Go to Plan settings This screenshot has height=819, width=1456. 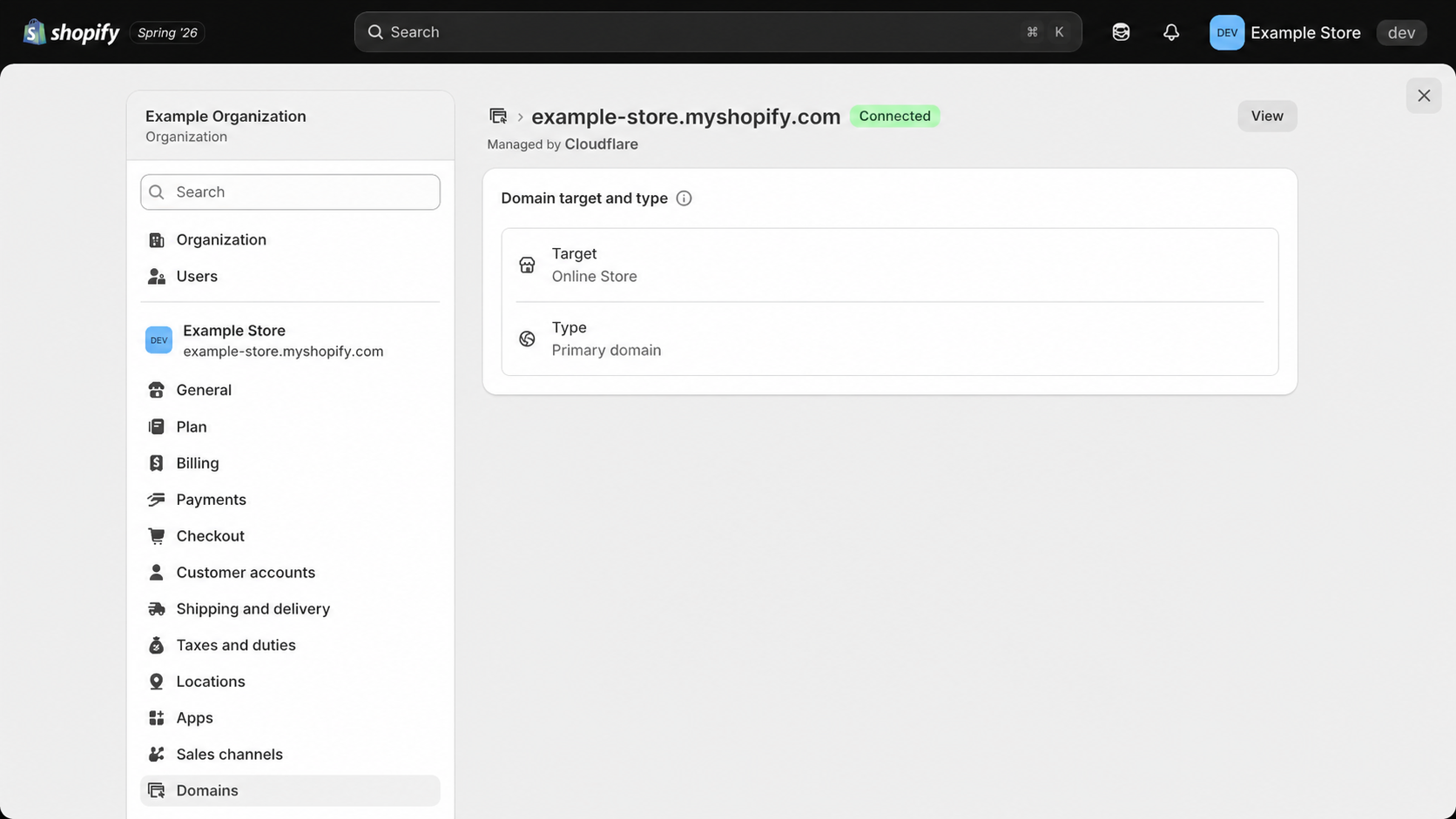click(x=290, y=426)
